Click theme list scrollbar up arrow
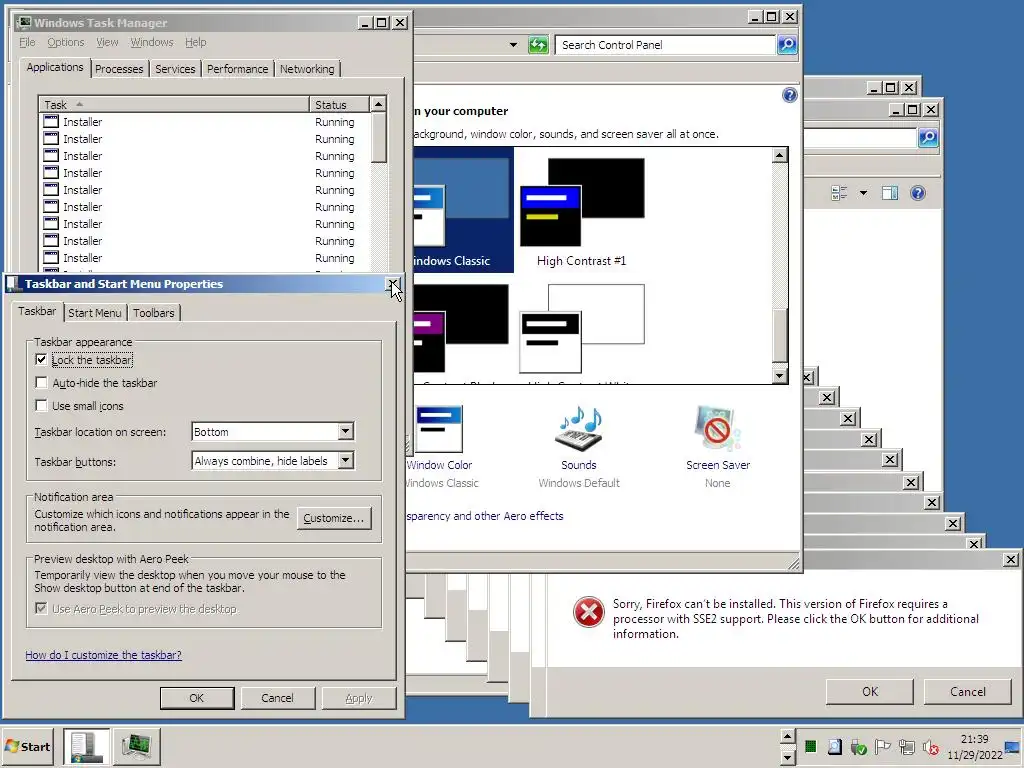Viewport: 1024px width, 768px height. pyautogui.click(x=779, y=155)
